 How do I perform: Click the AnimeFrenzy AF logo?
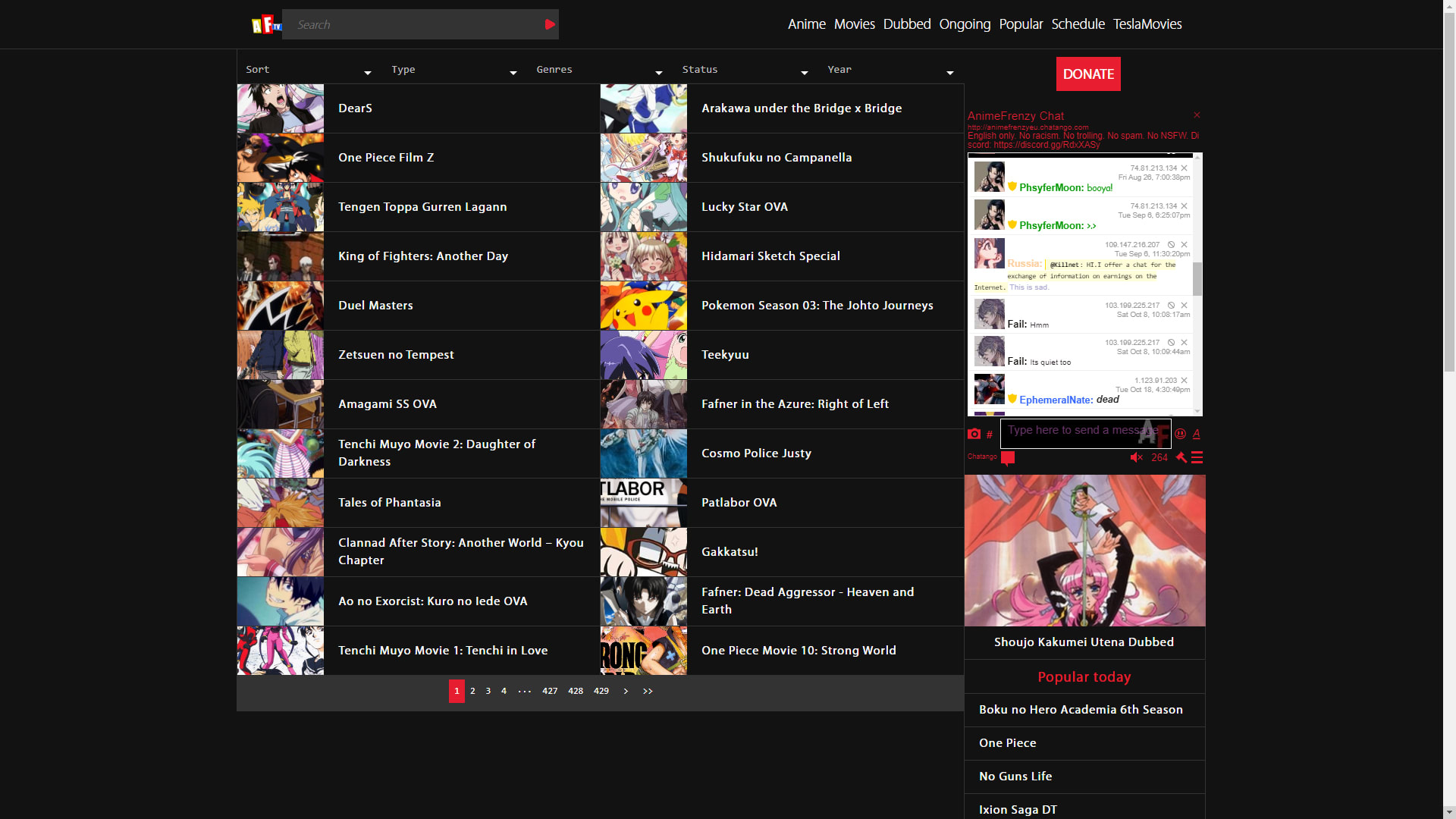click(266, 24)
